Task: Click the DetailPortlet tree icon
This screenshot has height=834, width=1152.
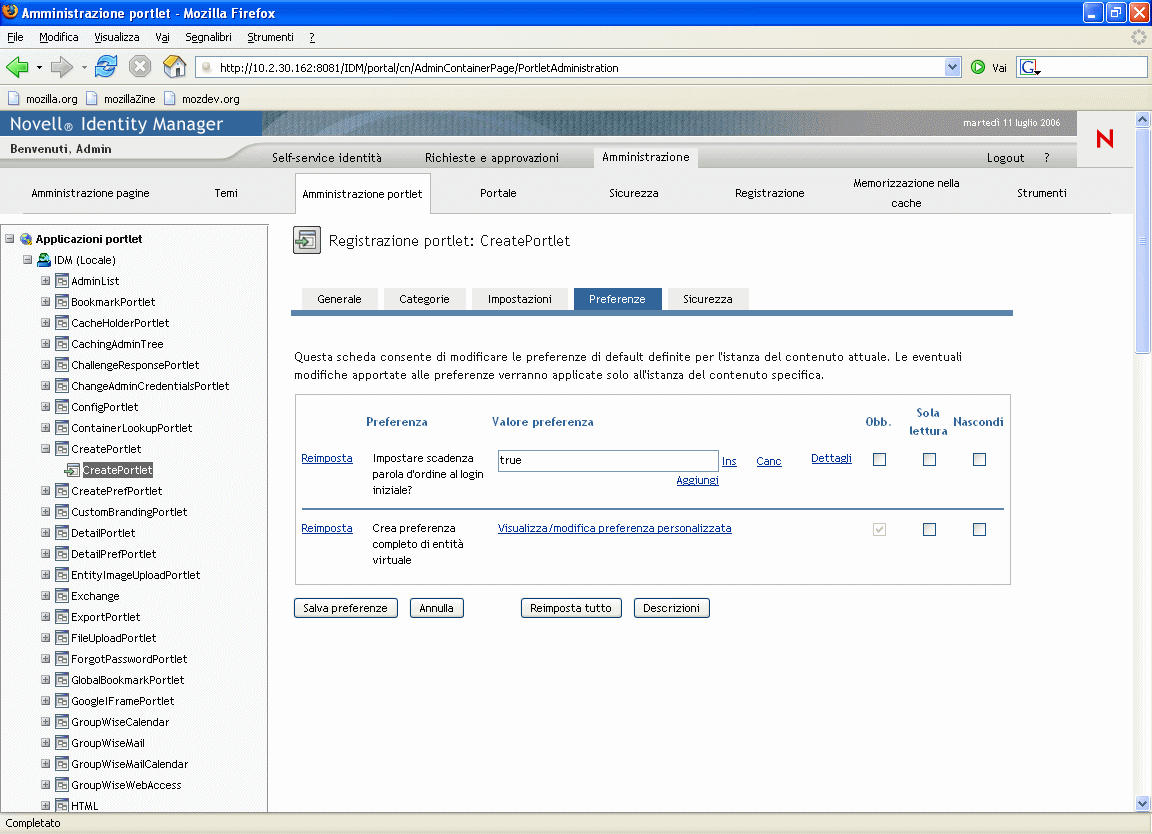Action: (62, 533)
